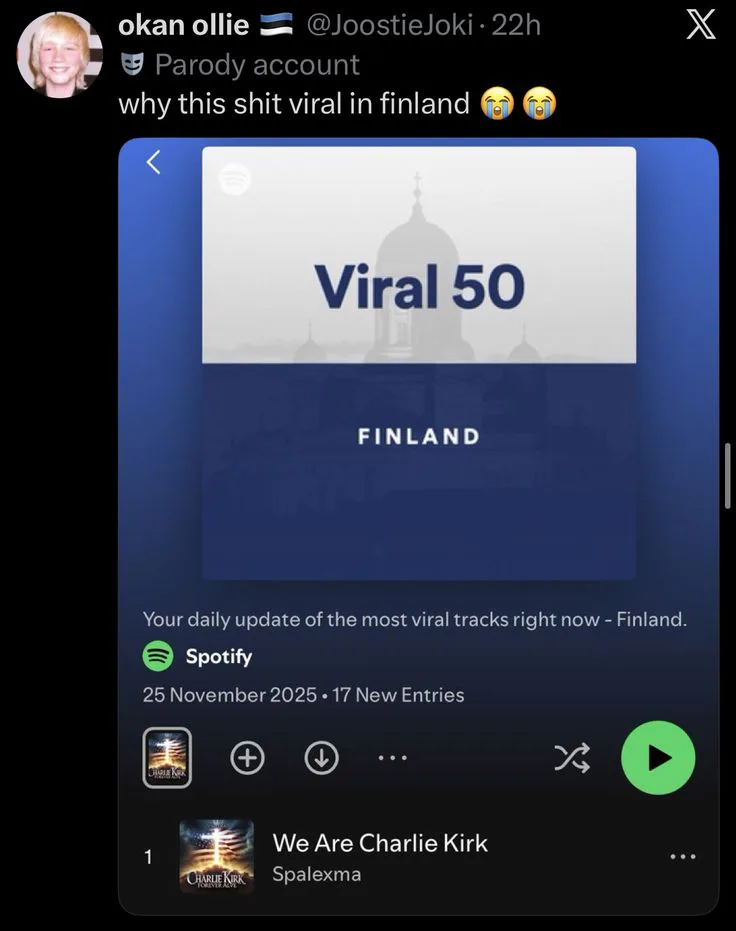
Task: Click the okan ollie display name
Action: pyautogui.click(x=183, y=26)
